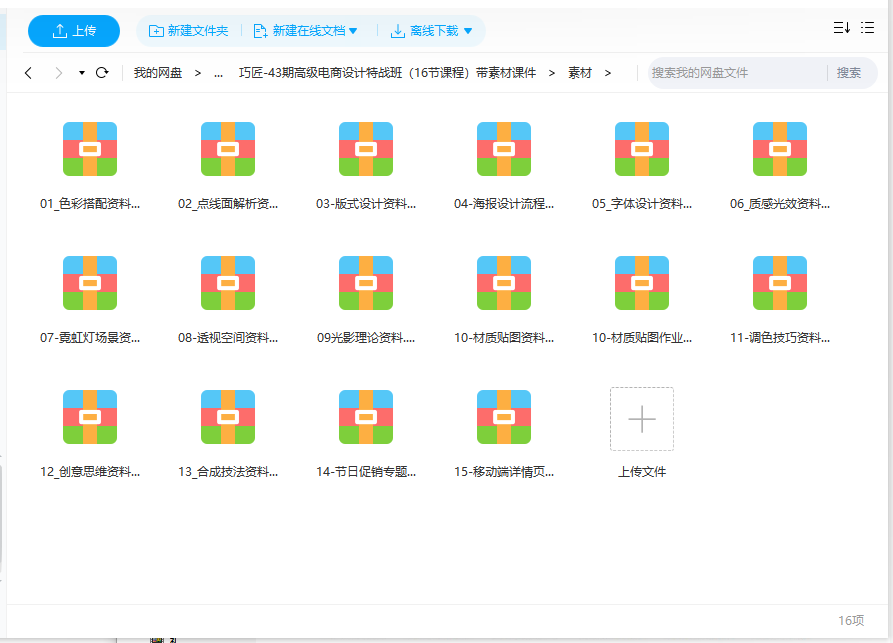This screenshot has height=643, width=893.
Task: Select the 07-霓虹灯场景资 archive icon
Action: pyautogui.click(x=90, y=282)
